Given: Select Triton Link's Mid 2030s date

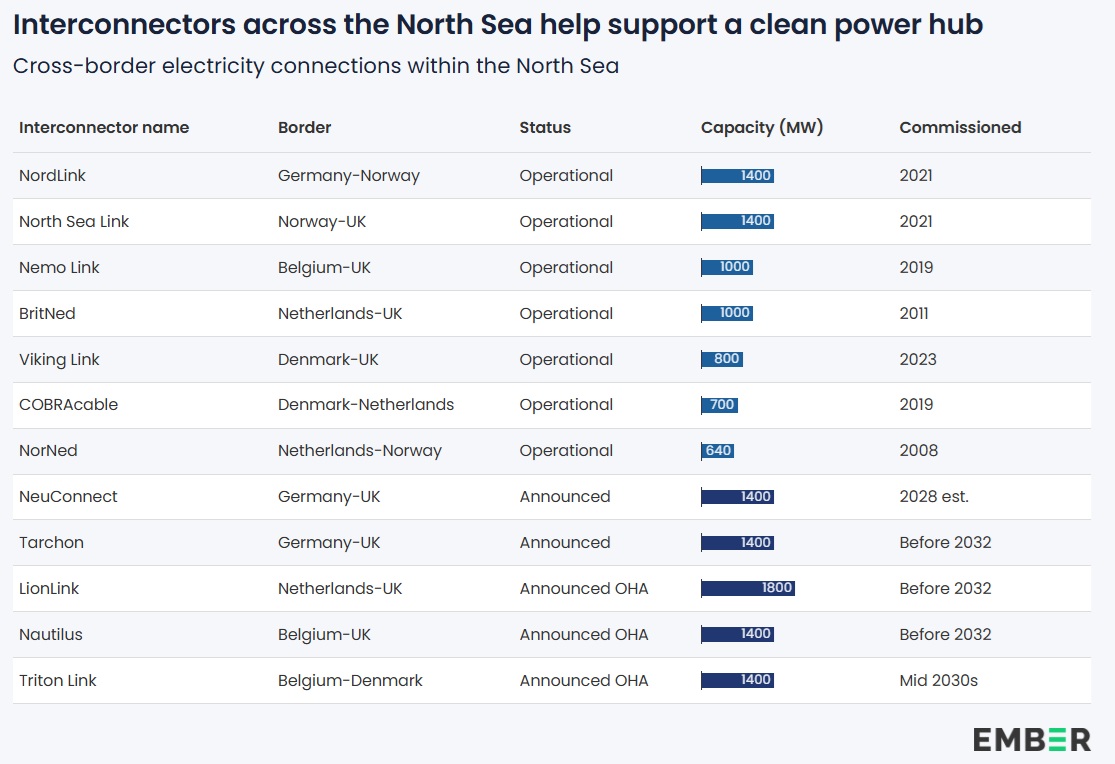Looking at the screenshot, I should (x=938, y=681).
